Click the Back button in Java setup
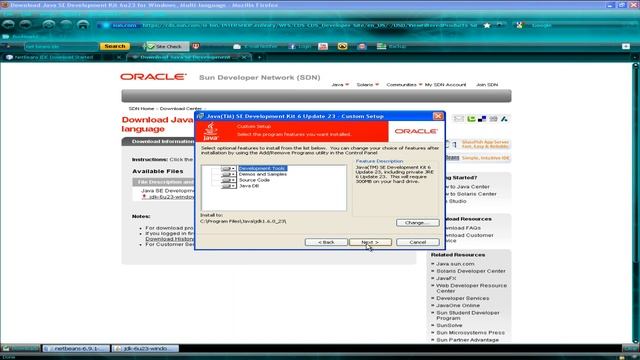 coord(326,242)
